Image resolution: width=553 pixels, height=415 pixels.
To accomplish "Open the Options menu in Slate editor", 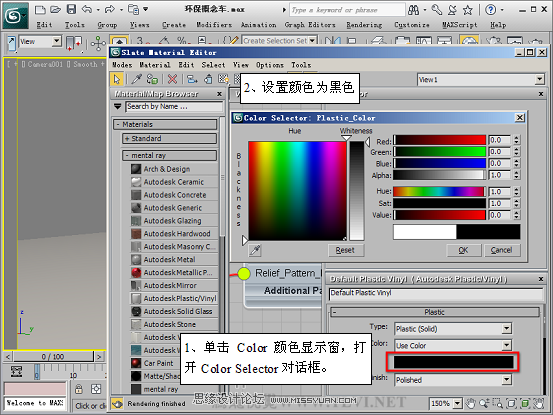I will tap(270, 65).
